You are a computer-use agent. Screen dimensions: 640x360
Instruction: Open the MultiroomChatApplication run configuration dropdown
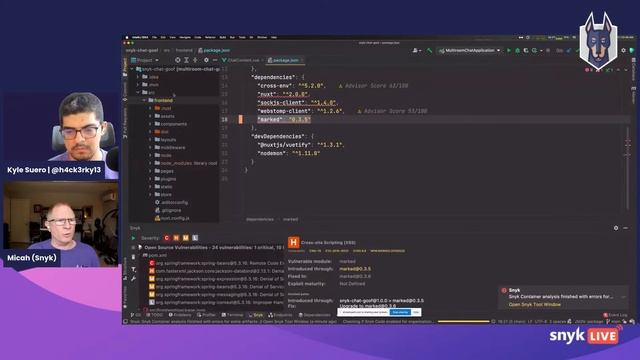pyautogui.click(x=469, y=51)
